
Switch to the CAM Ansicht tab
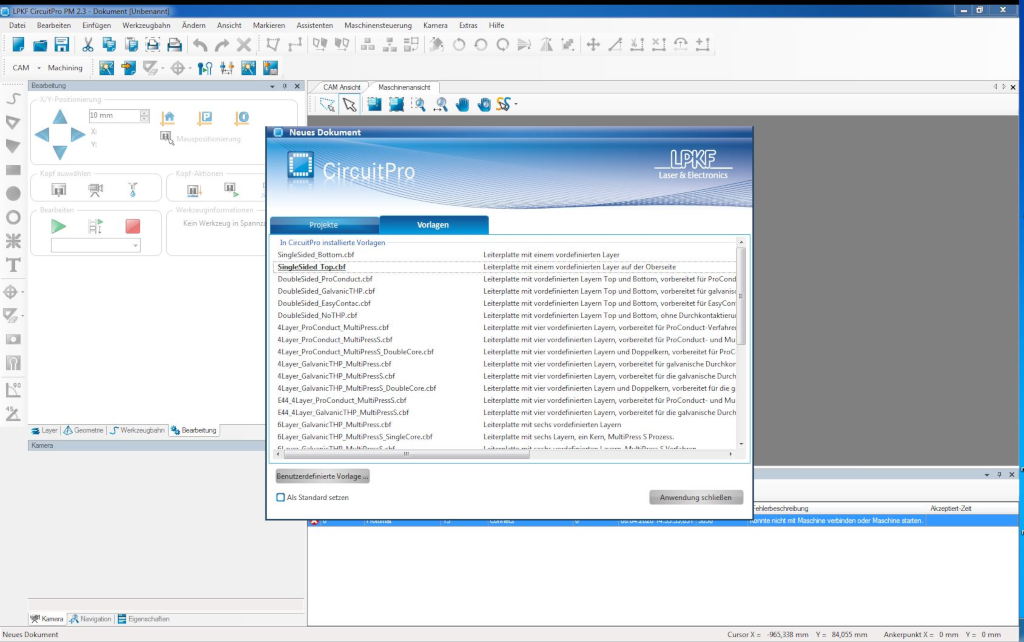click(x=342, y=87)
